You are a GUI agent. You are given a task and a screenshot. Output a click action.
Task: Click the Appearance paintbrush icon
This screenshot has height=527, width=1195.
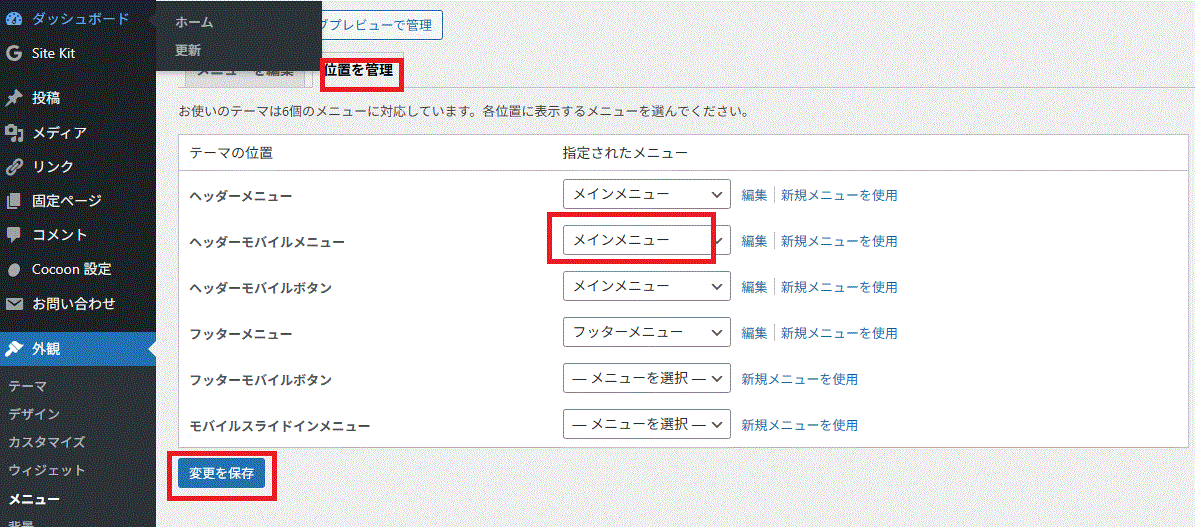tap(14, 349)
